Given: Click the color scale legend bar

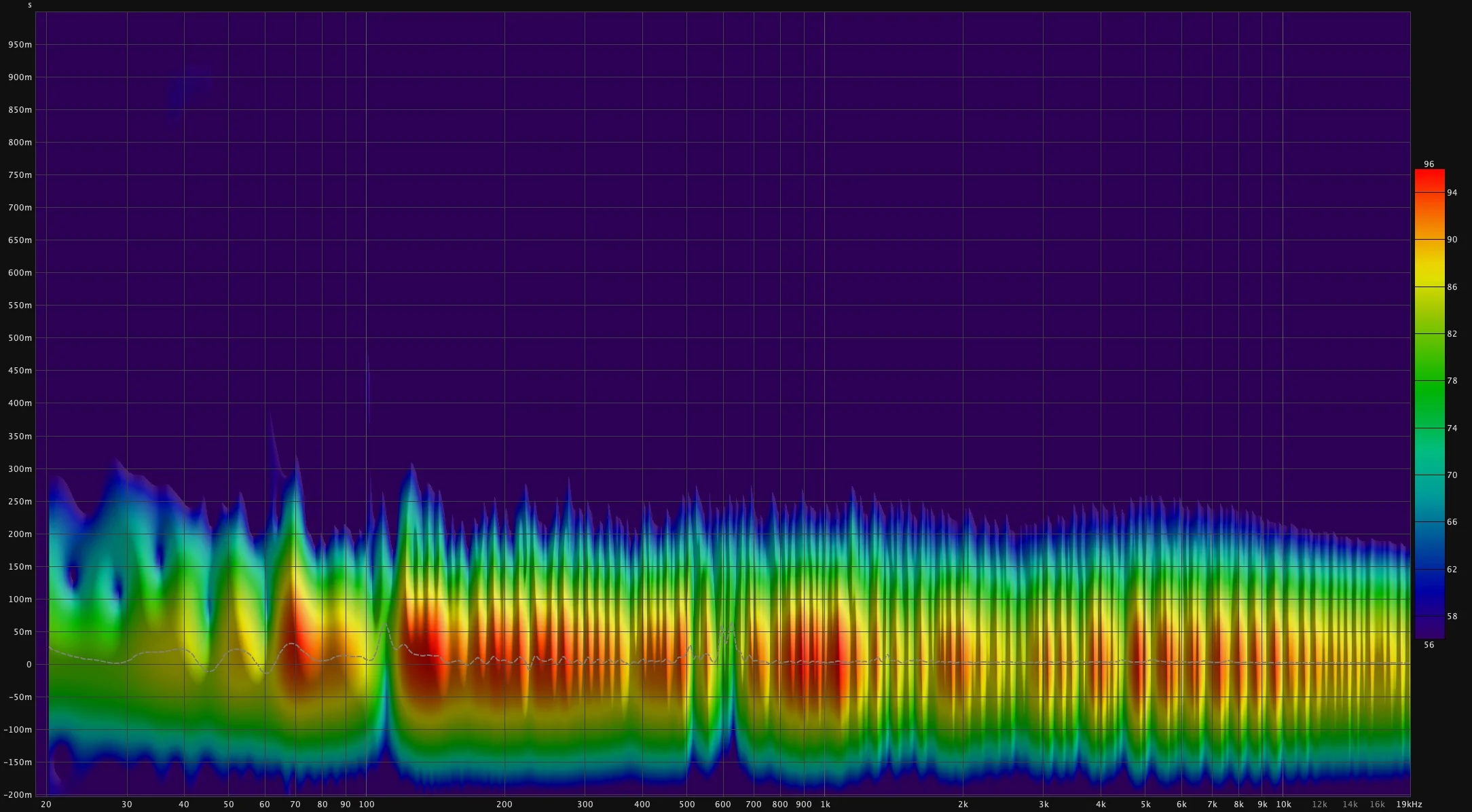Looking at the screenshot, I should 1429,404.
